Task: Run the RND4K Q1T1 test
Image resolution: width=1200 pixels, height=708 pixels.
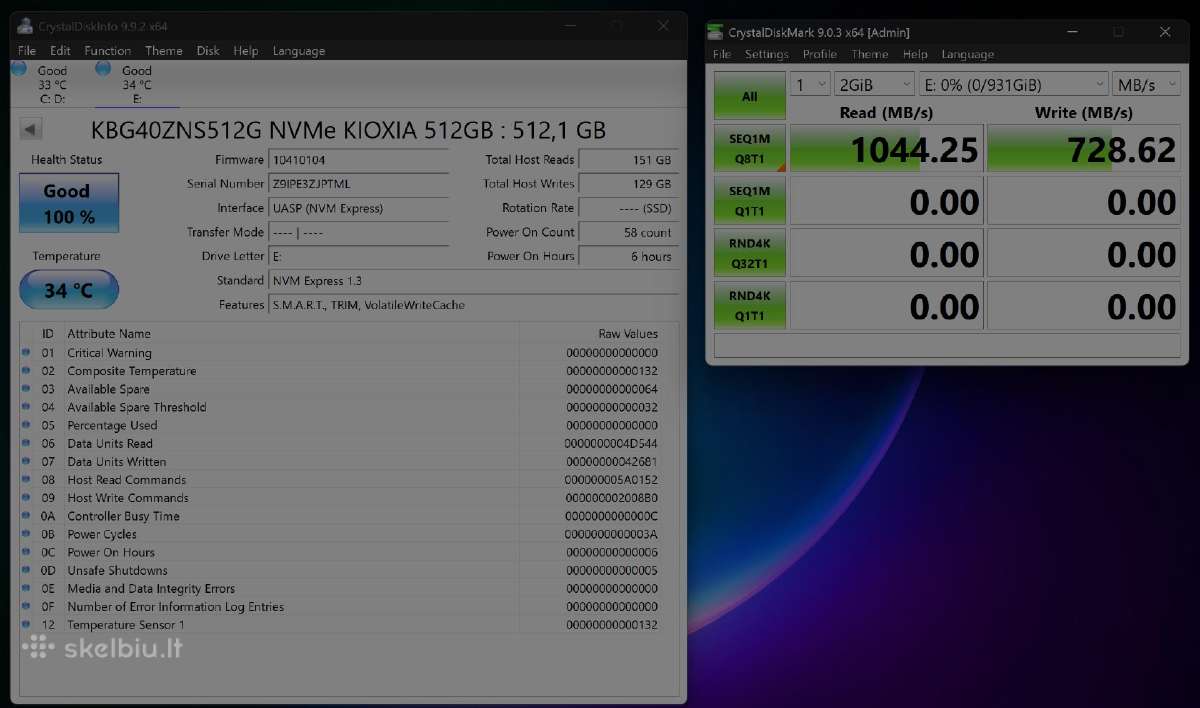Action: point(750,305)
